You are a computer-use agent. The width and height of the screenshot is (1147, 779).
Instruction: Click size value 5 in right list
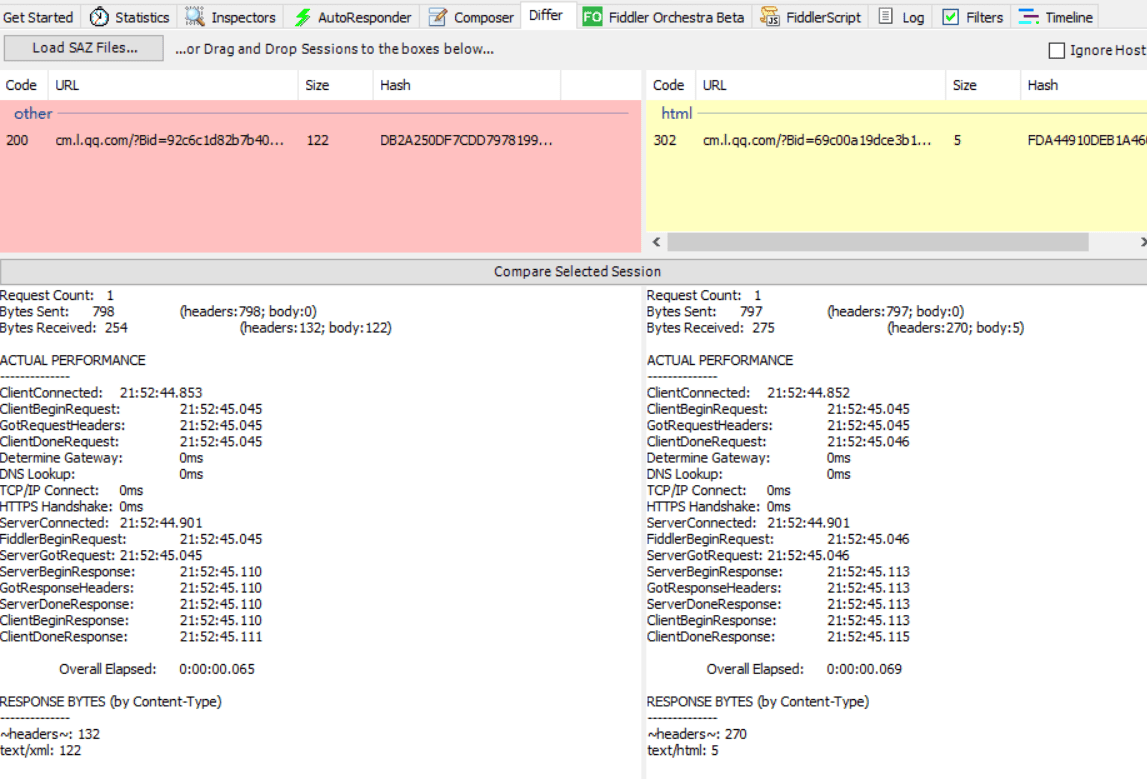click(957, 140)
